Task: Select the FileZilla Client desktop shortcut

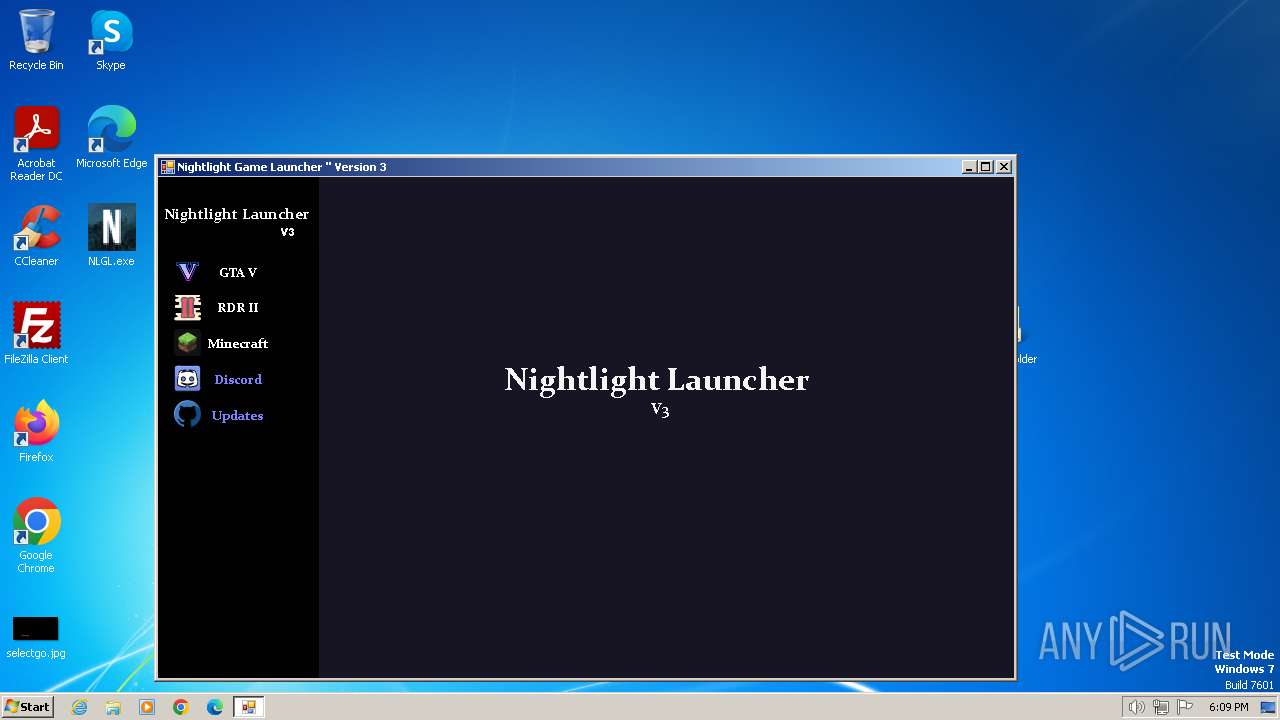Action: click(36, 334)
